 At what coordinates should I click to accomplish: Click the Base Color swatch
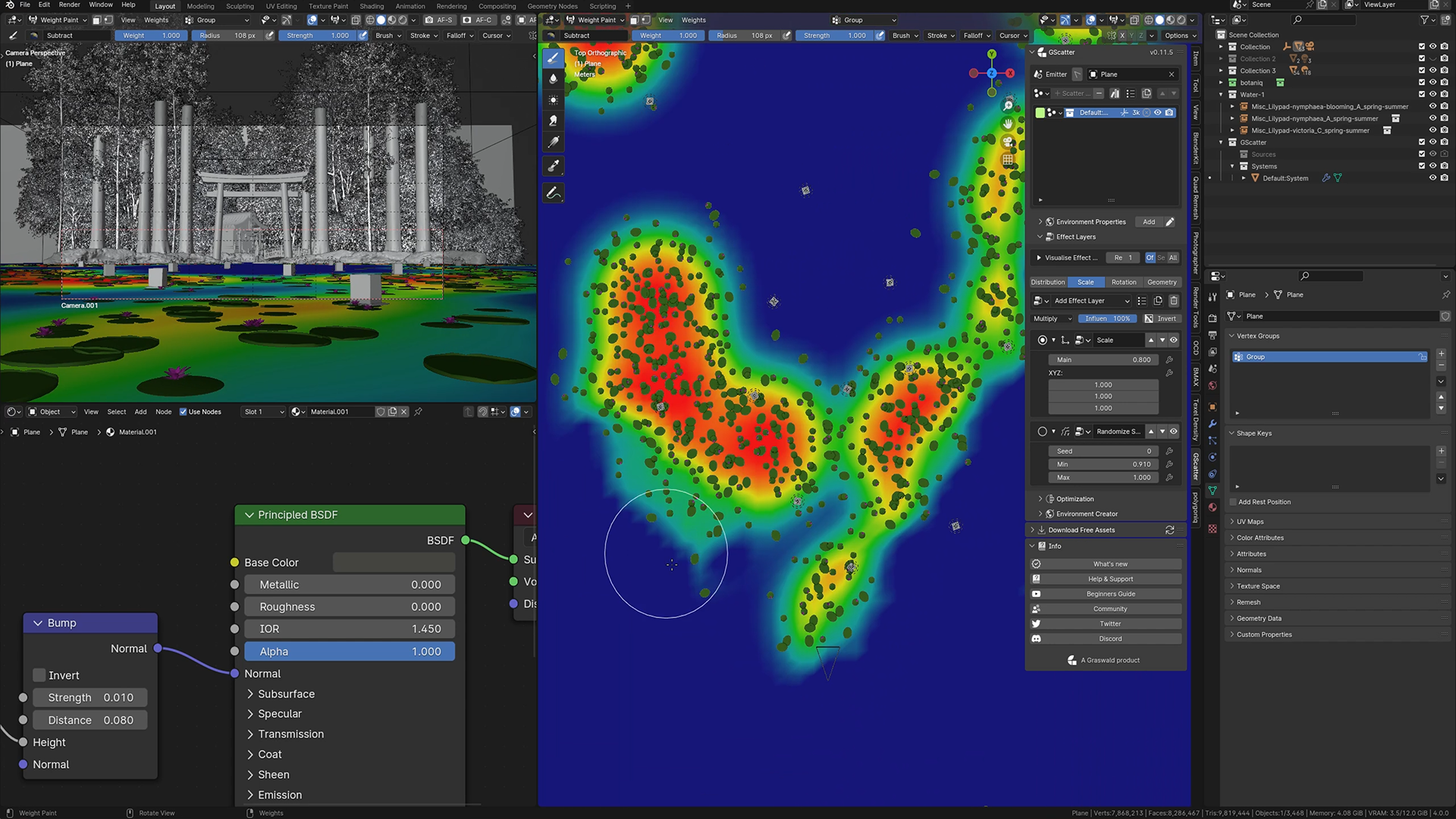(x=394, y=563)
